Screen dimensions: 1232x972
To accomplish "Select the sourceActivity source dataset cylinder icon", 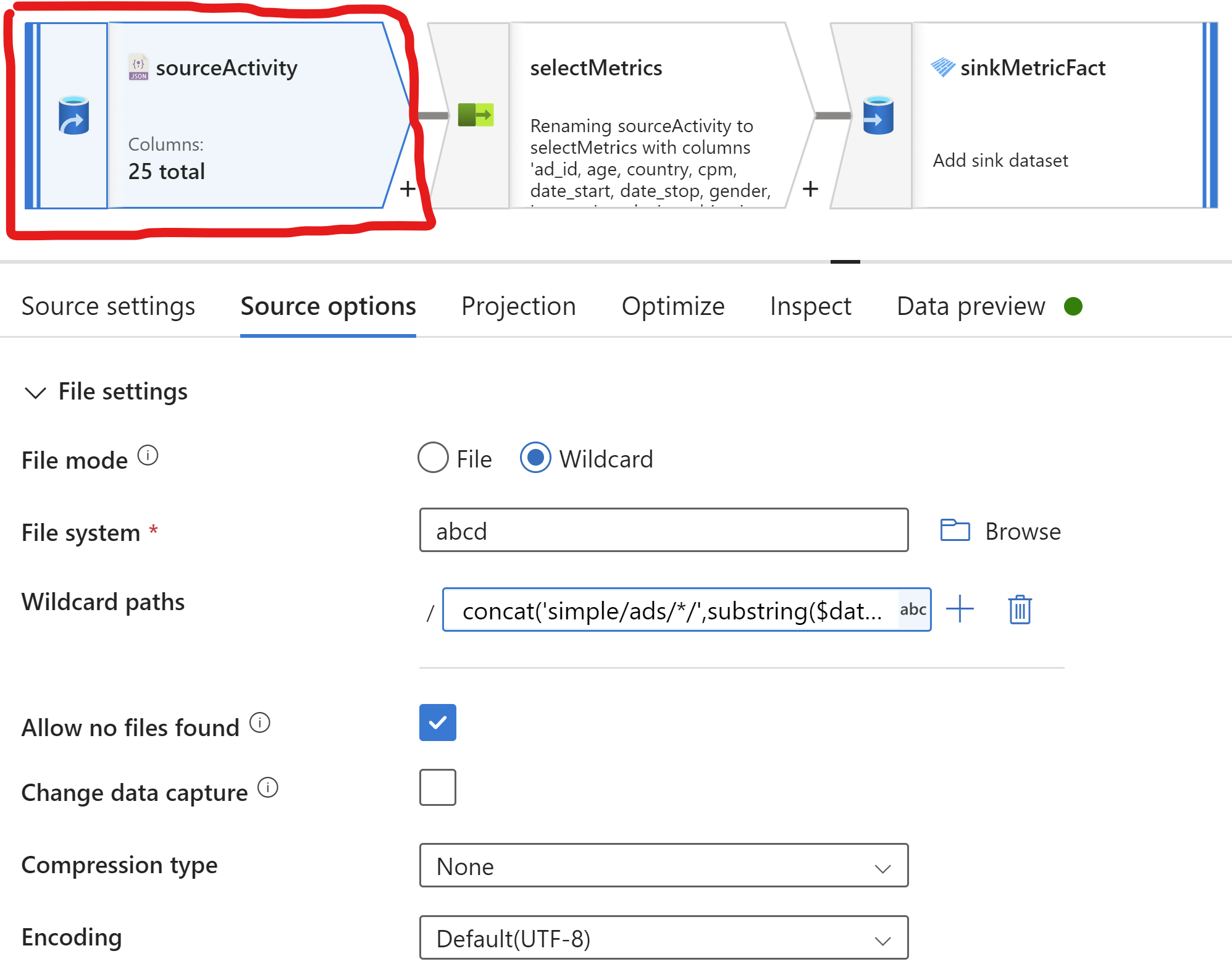I will click(72, 115).
